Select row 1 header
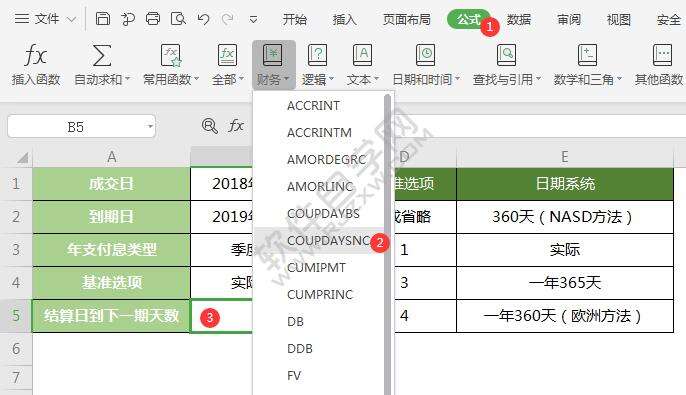The image size is (686, 395). tap(16, 184)
